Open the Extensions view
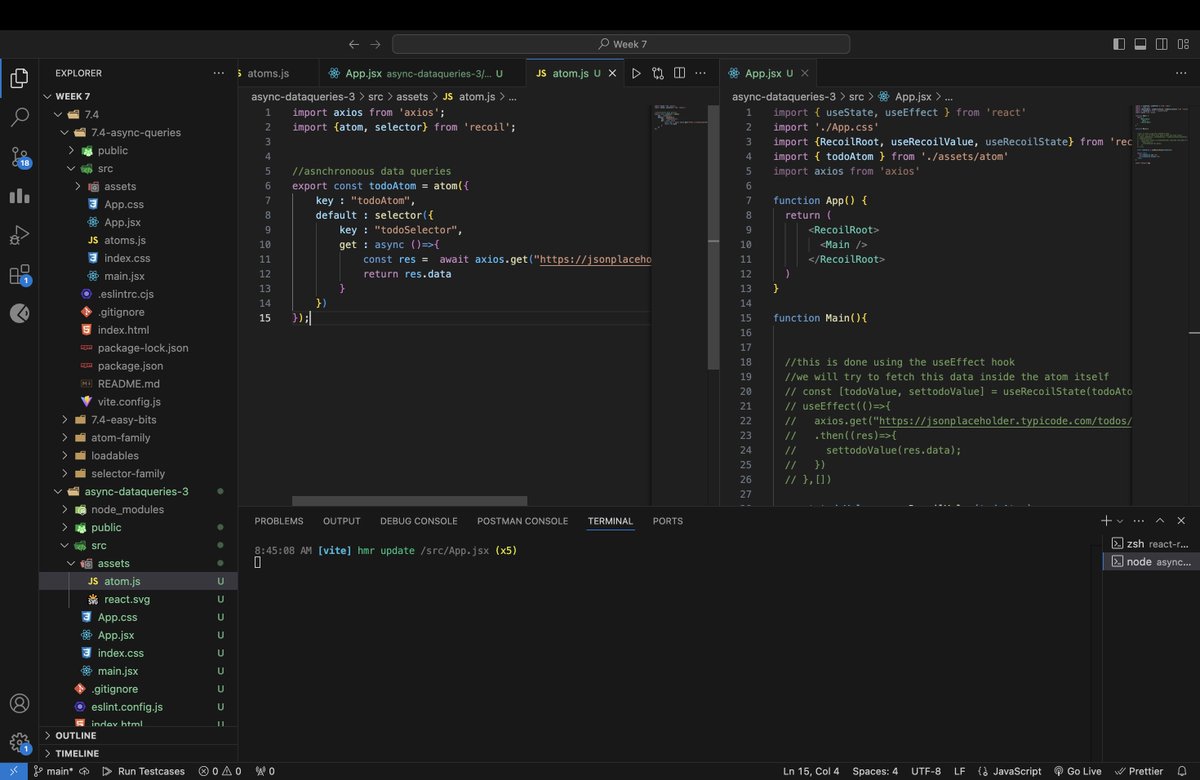Screen dimensions: 1200x780 pyautogui.click(x=18, y=274)
